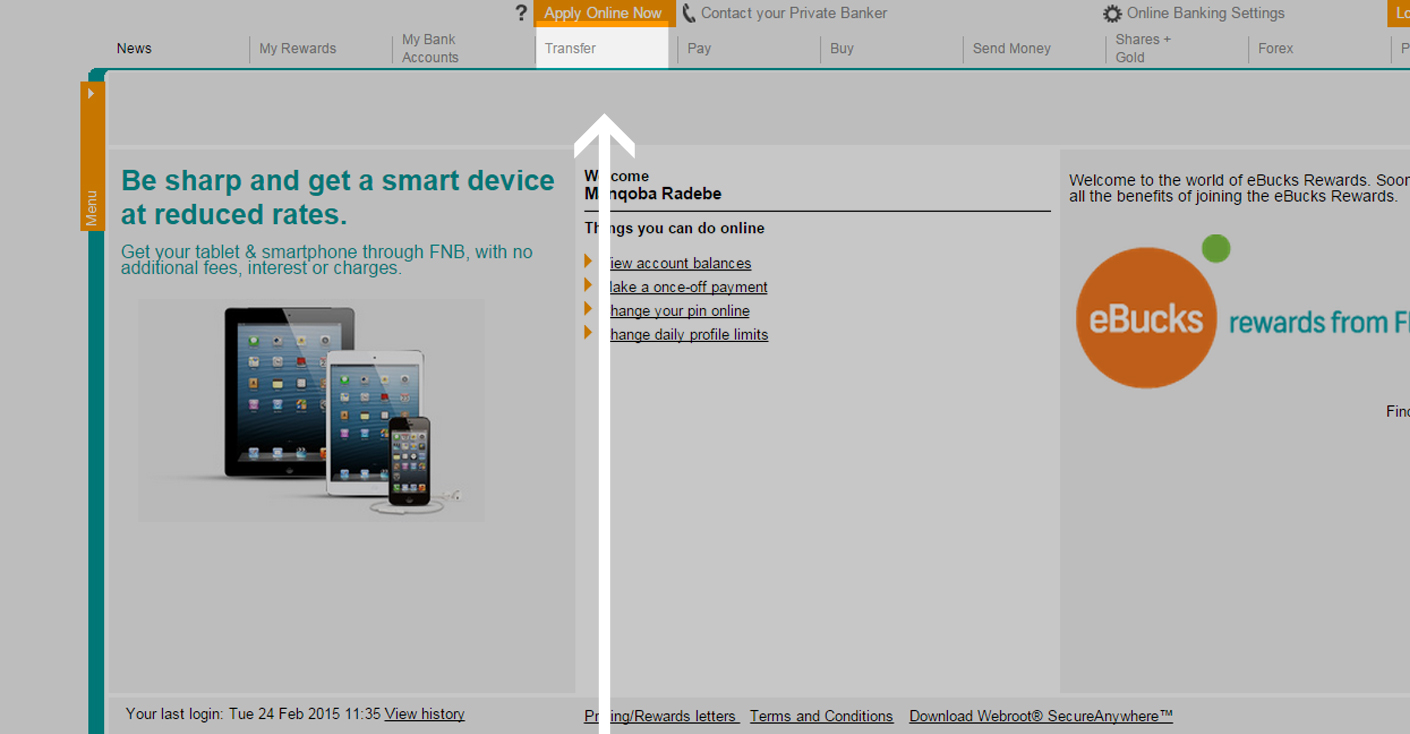Click the vertical Menu label on the orange tab
The height and width of the screenshot is (734, 1410).
92,208
